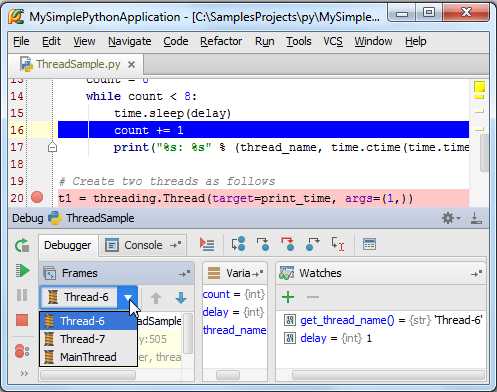The image size is (497, 392).
Task: Click yellow warning stripe mark near line 16
Action: pos(479,129)
